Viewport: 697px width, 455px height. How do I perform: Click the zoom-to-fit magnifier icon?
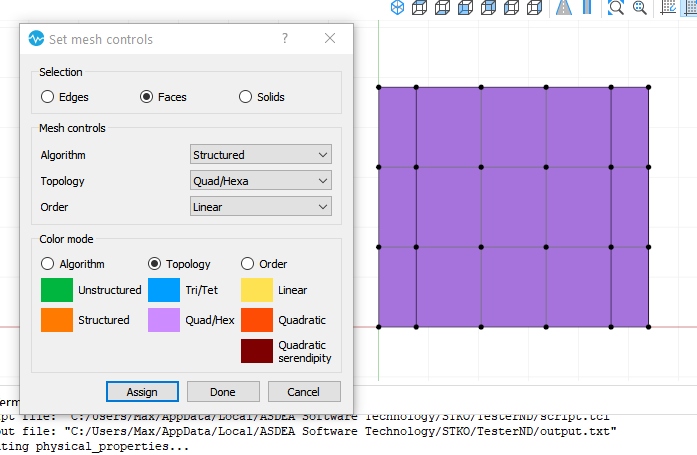pos(616,8)
